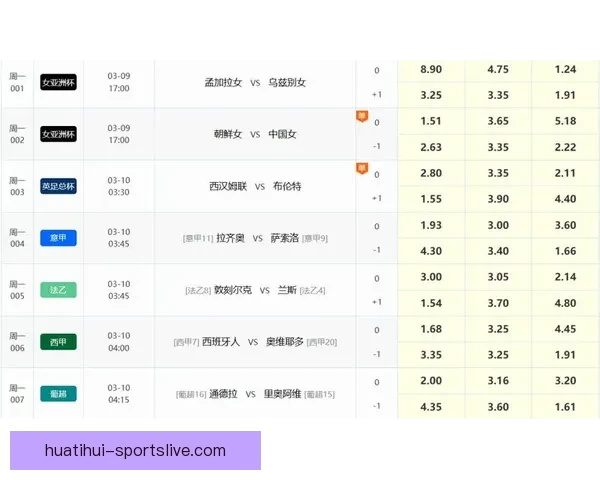Pick handicap draw odds 3.90 in match 003
The width and height of the screenshot is (600, 480).
[498, 199]
